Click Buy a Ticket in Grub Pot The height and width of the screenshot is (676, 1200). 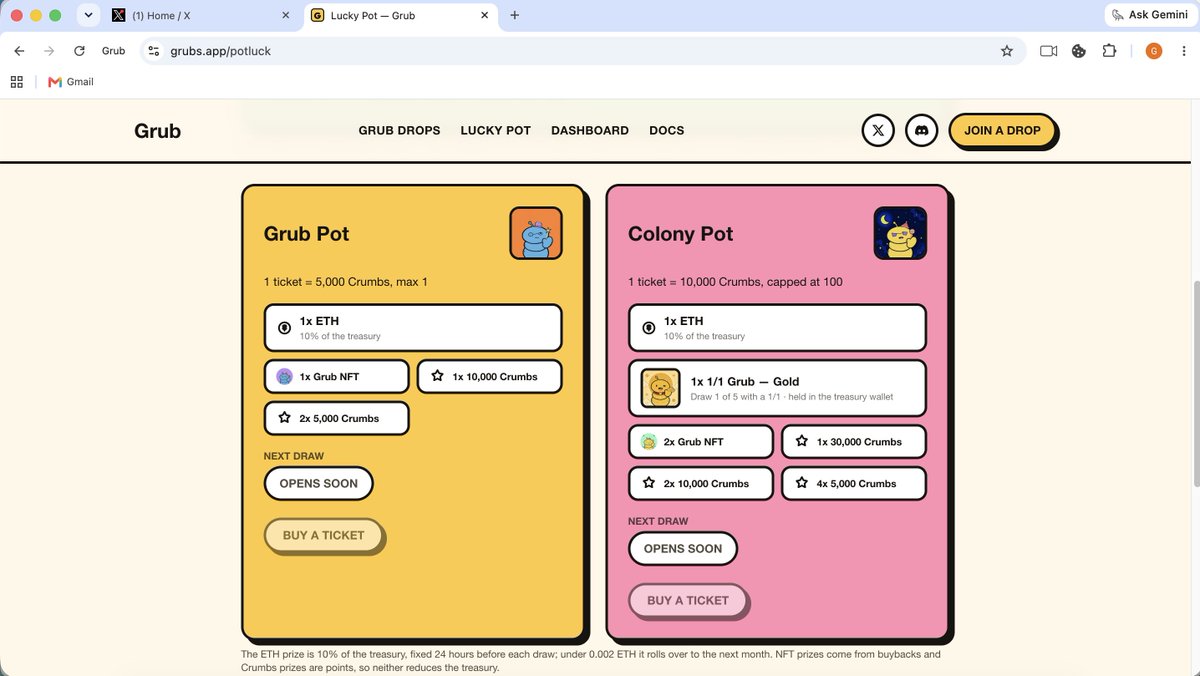(x=323, y=535)
